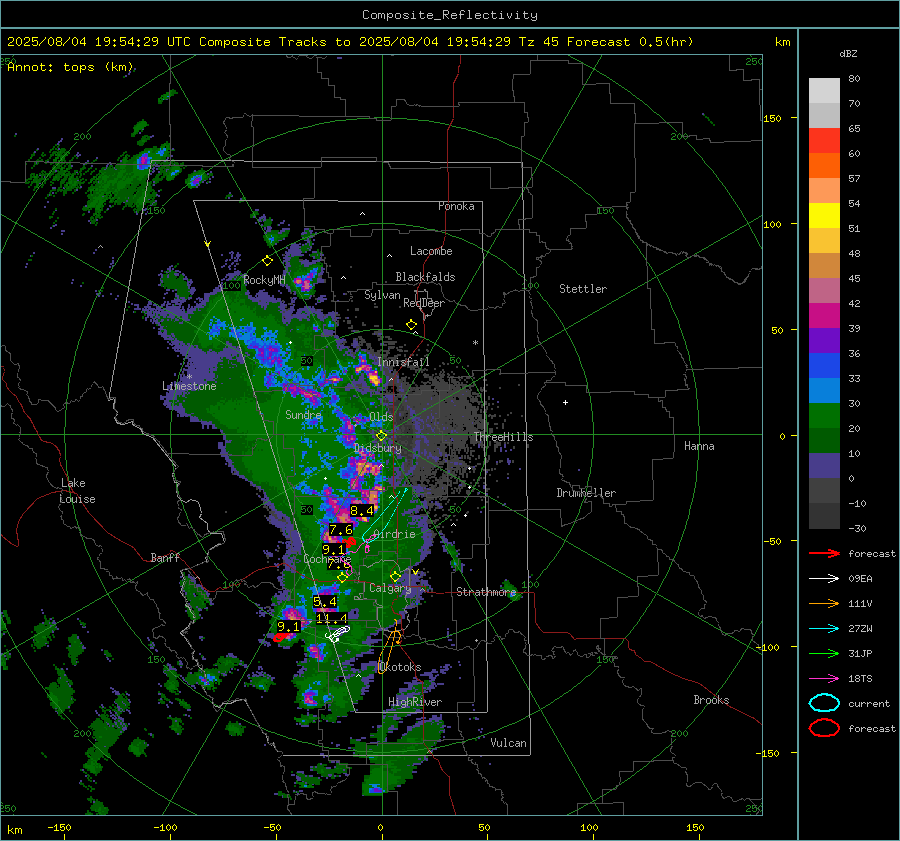Click the yellow diamond marker near RedDeer
The image size is (900, 841).
click(411, 325)
